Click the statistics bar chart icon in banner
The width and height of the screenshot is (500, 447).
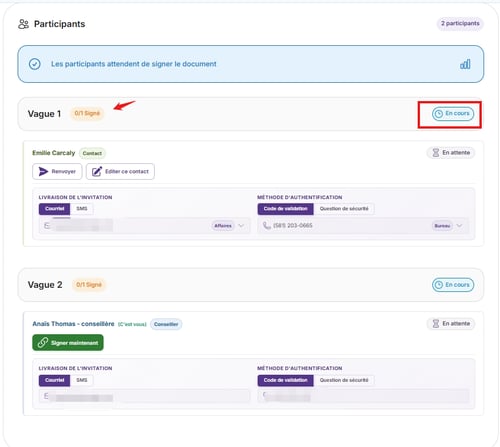click(x=465, y=64)
